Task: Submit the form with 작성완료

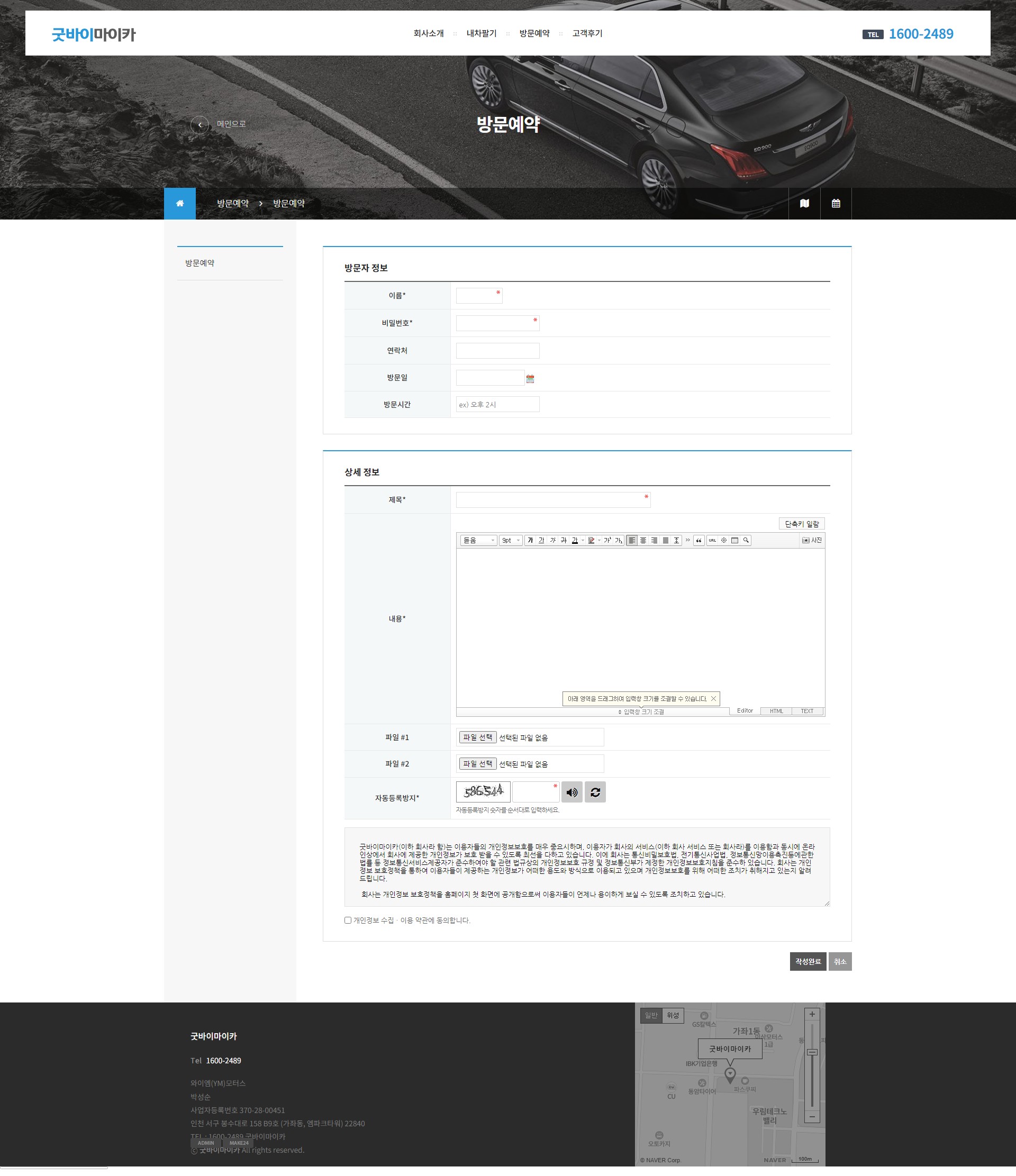Action: 808,961
